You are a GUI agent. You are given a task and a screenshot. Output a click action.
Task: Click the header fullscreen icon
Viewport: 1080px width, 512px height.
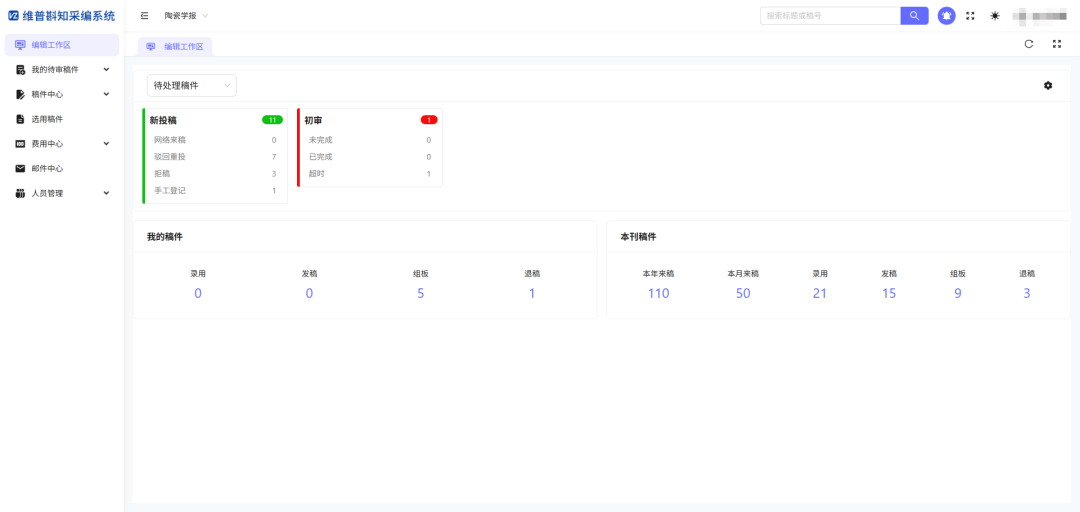[970, 15]
